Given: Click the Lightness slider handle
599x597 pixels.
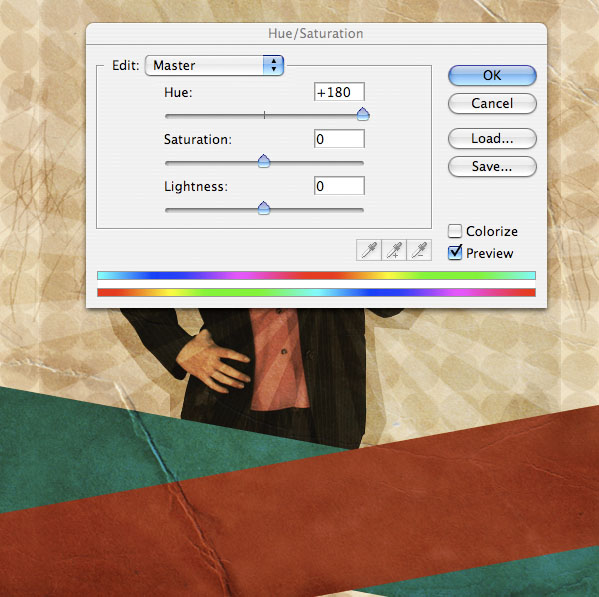Looking at the screenshot, I should [264, 208].
